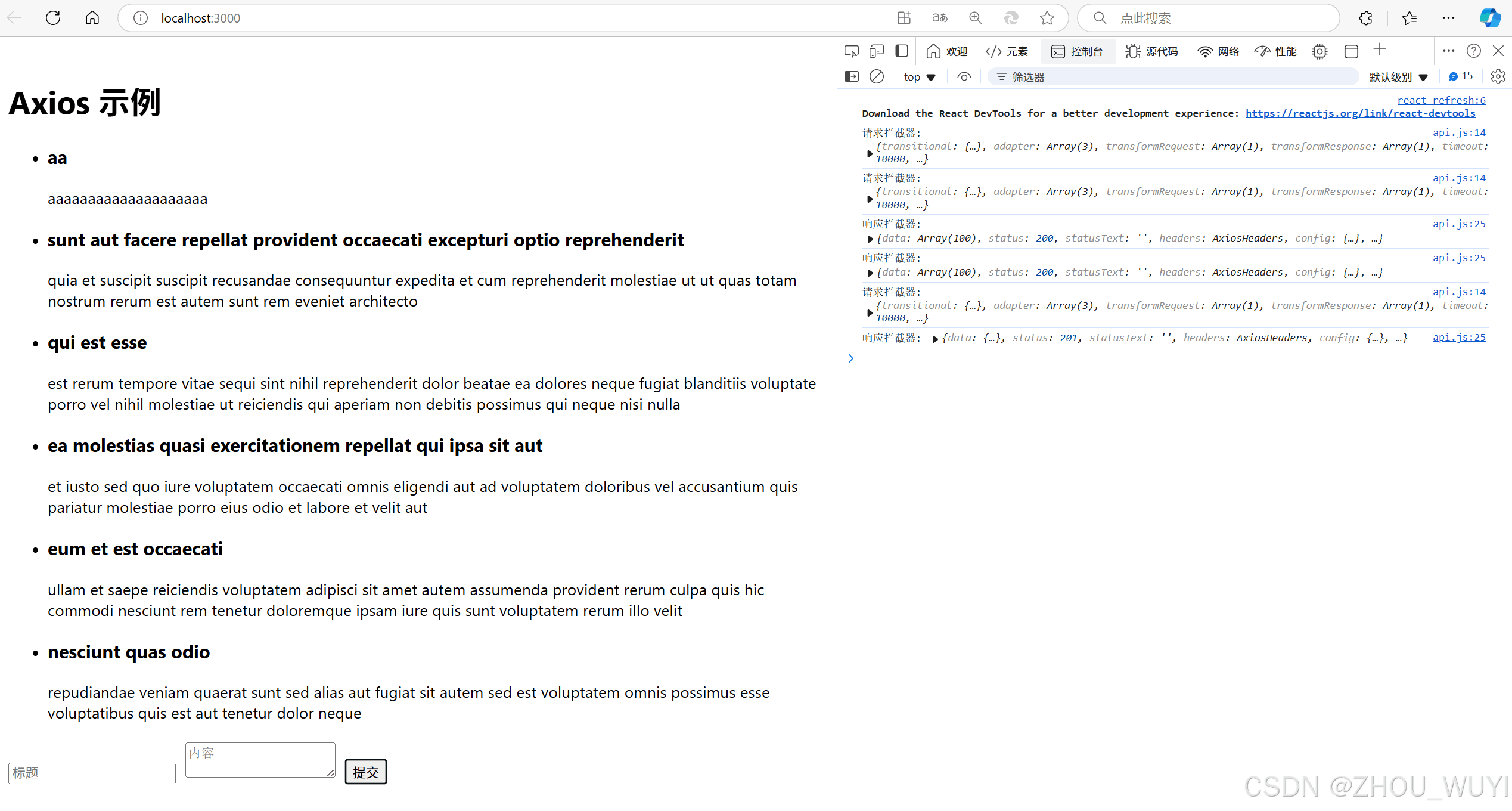
Task: Open react refresh:6 source link
Action: pos(1441,100)
